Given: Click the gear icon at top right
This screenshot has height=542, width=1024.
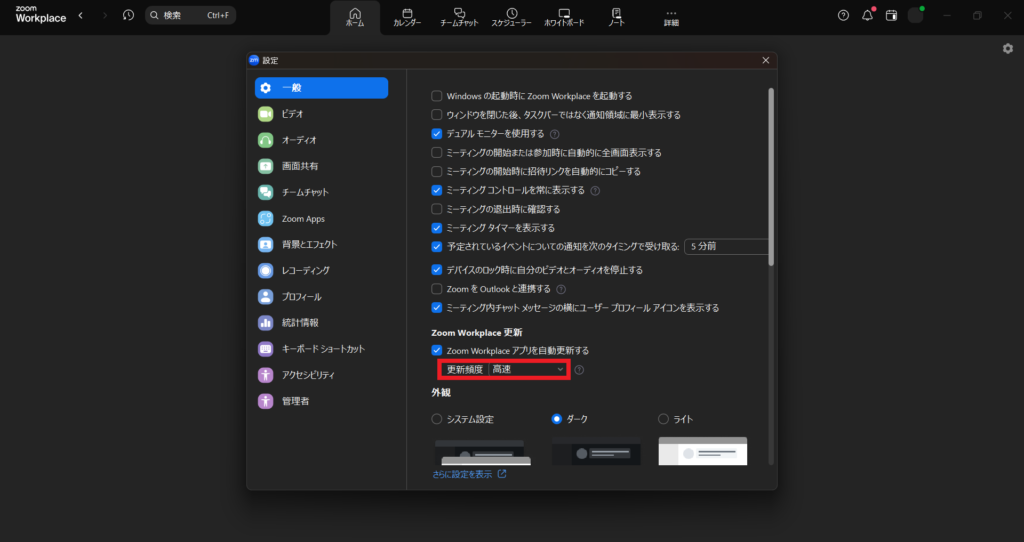Looking at the screenshot, I should [x=1007, y=48].
